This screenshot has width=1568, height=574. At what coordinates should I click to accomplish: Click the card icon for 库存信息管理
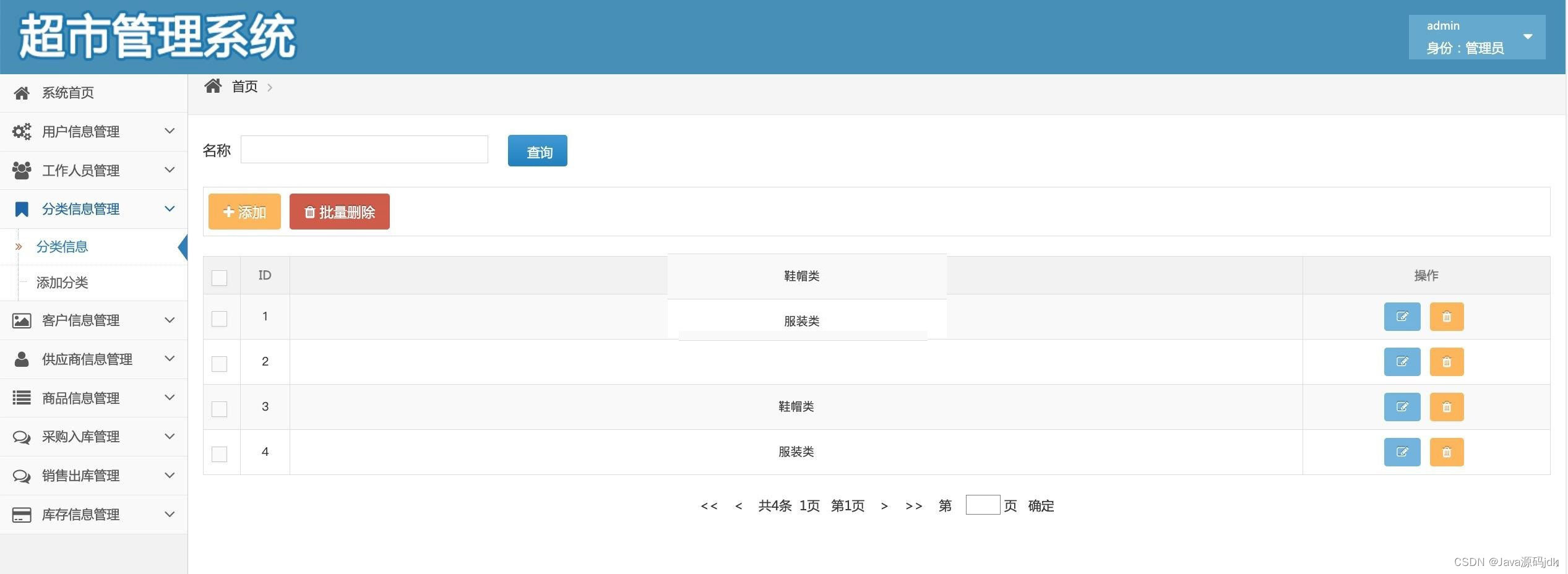(x=22, y=515)
